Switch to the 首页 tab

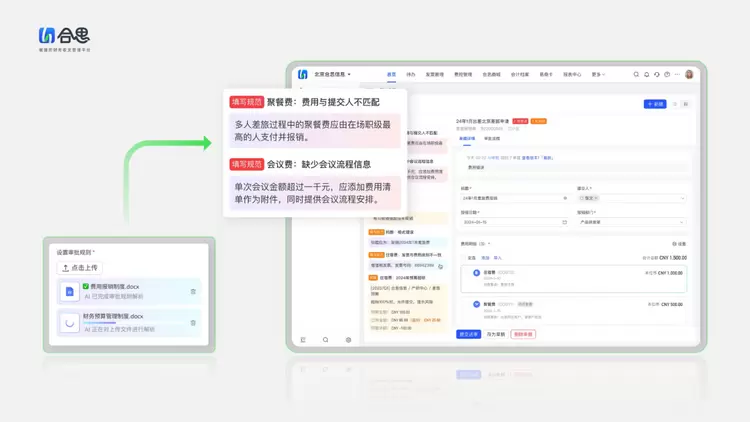pyautogui.click(x=391, y=74)
